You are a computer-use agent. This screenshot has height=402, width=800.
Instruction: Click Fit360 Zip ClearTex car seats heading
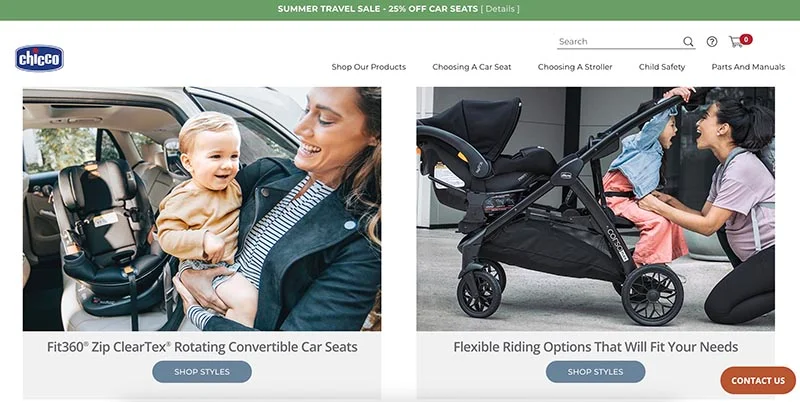coord(202,347)
